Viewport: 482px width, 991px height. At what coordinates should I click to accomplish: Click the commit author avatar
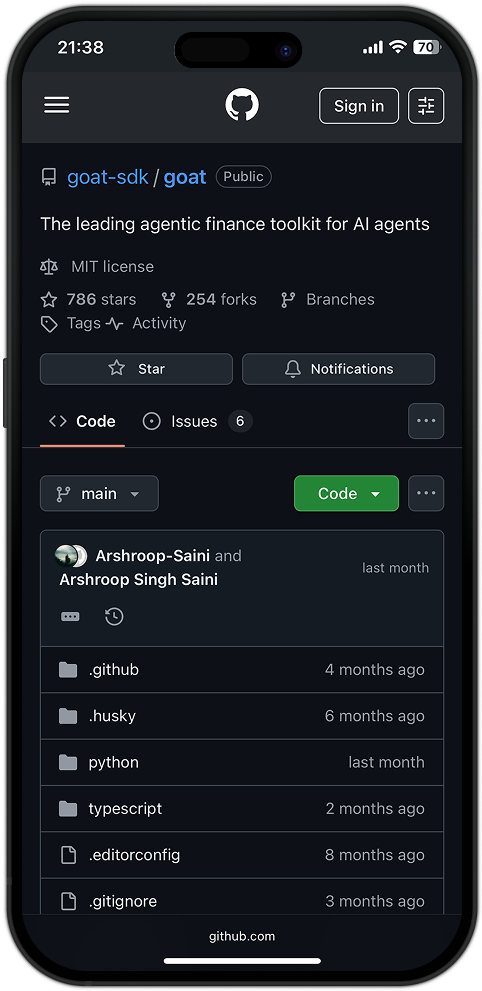66,556
